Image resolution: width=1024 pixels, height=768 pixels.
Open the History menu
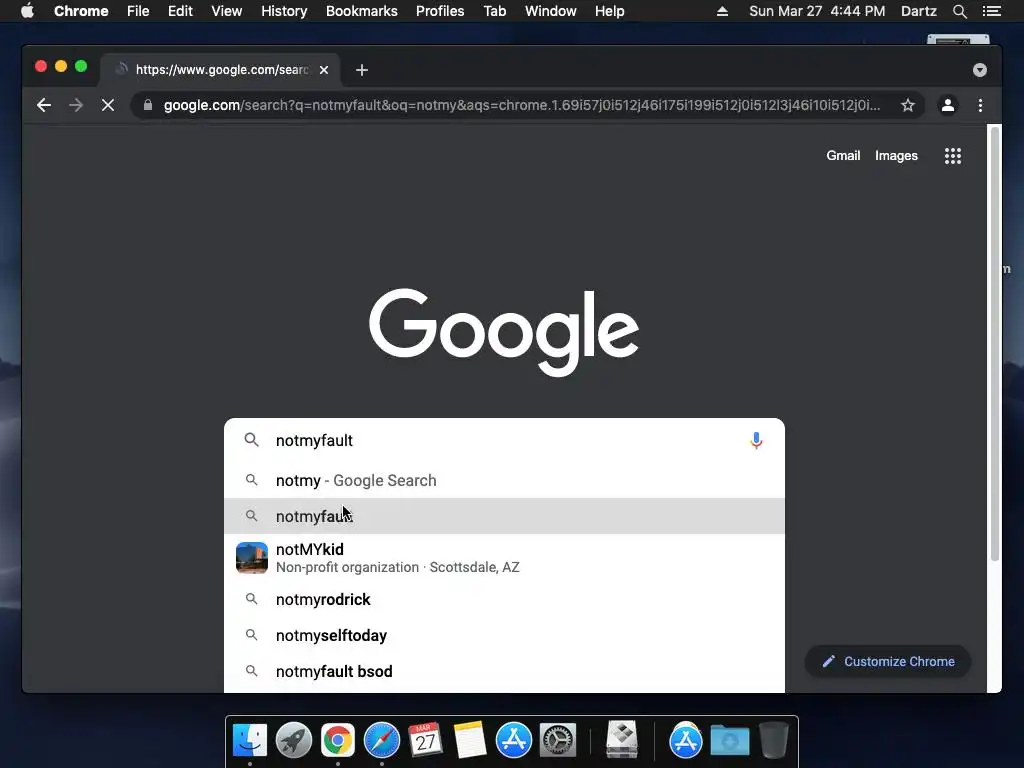[284, 11]
